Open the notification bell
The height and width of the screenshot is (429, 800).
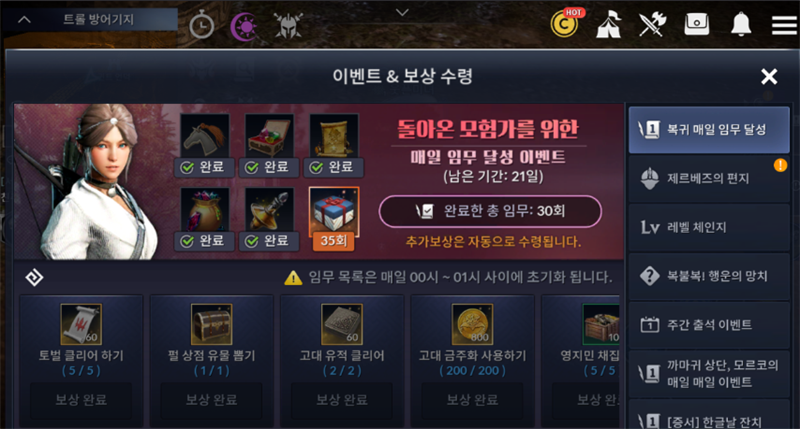click(741, 24)
